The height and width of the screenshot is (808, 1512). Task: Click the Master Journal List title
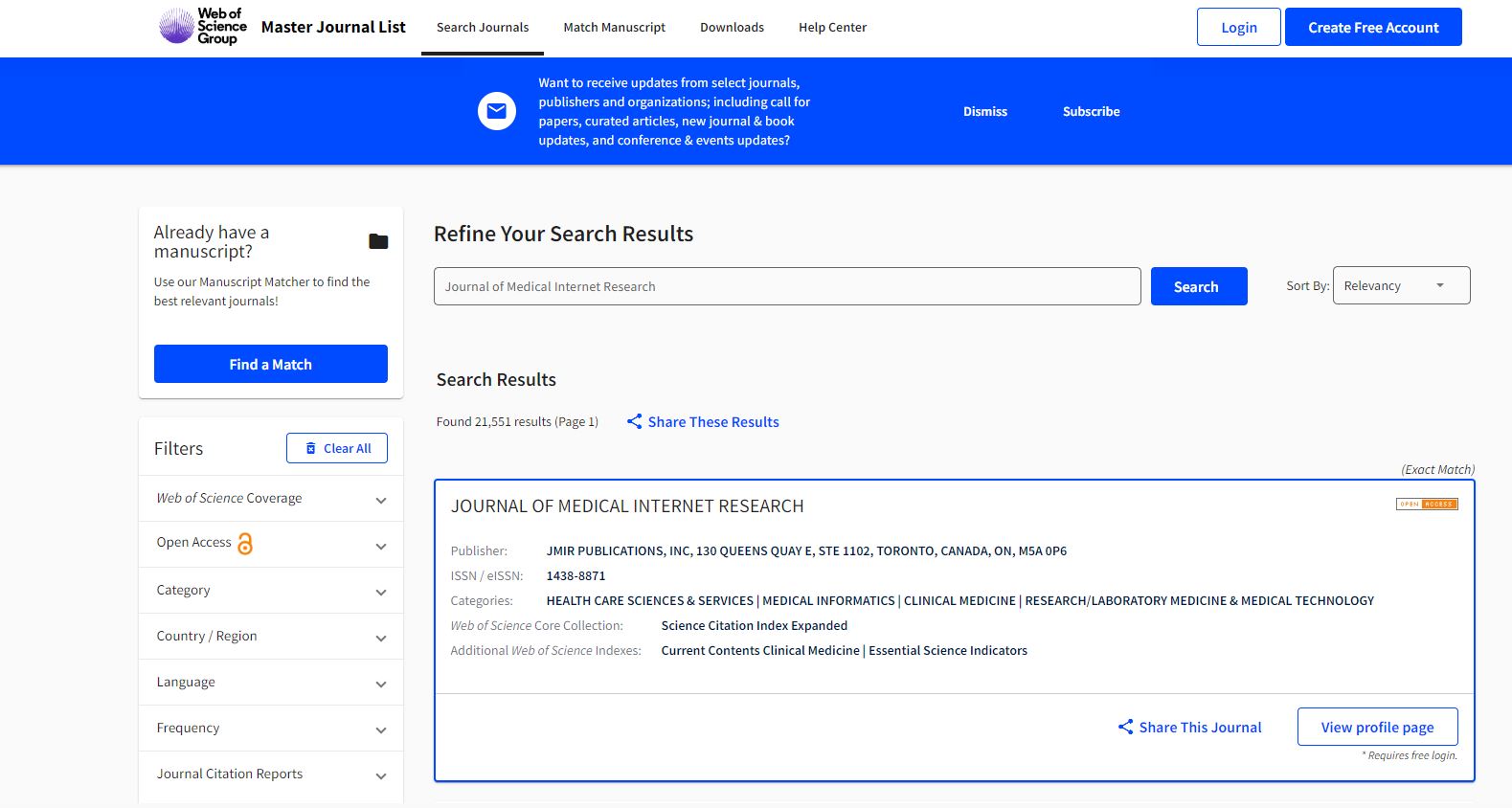click(x=333, y=27)
